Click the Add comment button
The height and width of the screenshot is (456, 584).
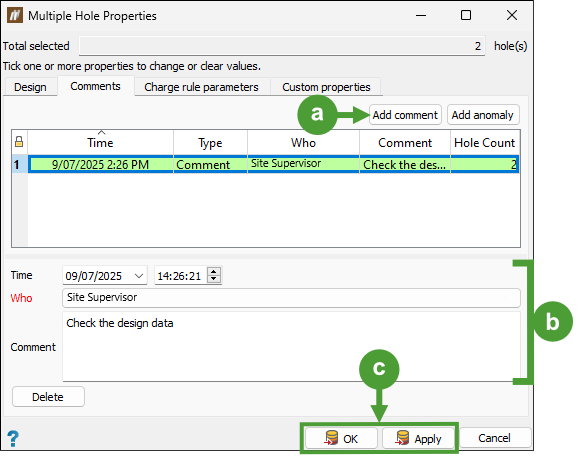coord(405,115)
